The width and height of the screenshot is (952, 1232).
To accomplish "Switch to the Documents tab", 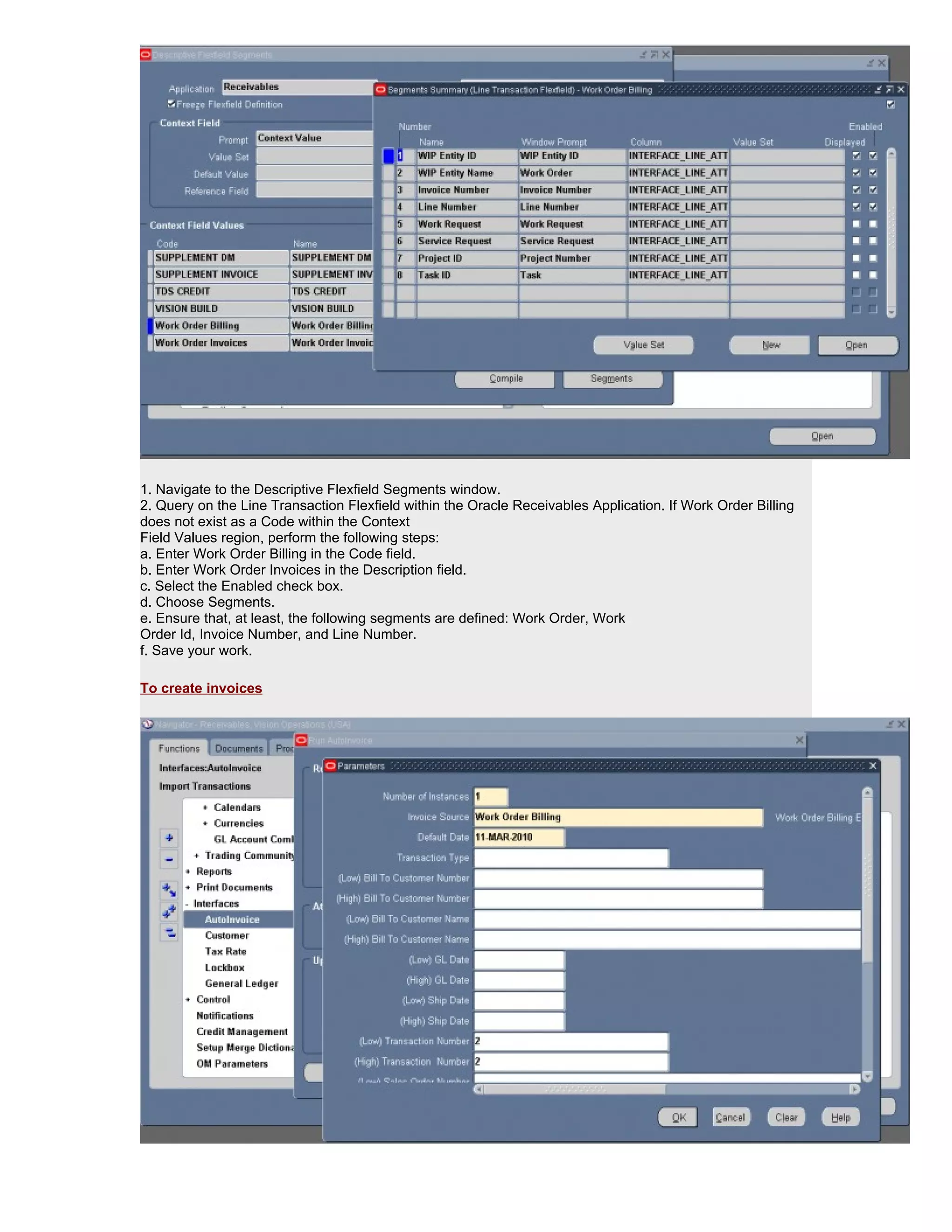I will [238, 748].
